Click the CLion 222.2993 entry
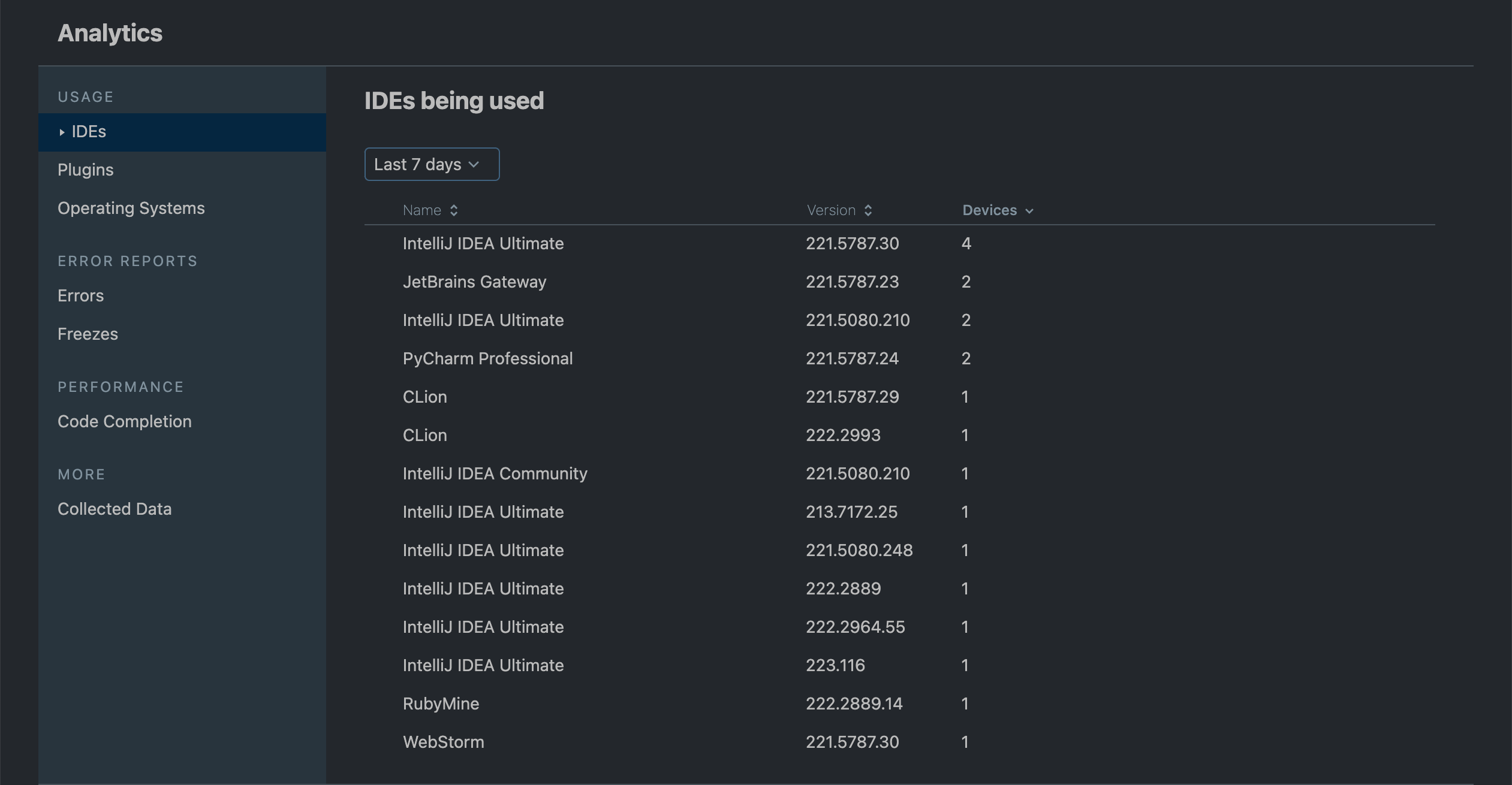Screen dimensions: 1512x785 click(424, 435)
